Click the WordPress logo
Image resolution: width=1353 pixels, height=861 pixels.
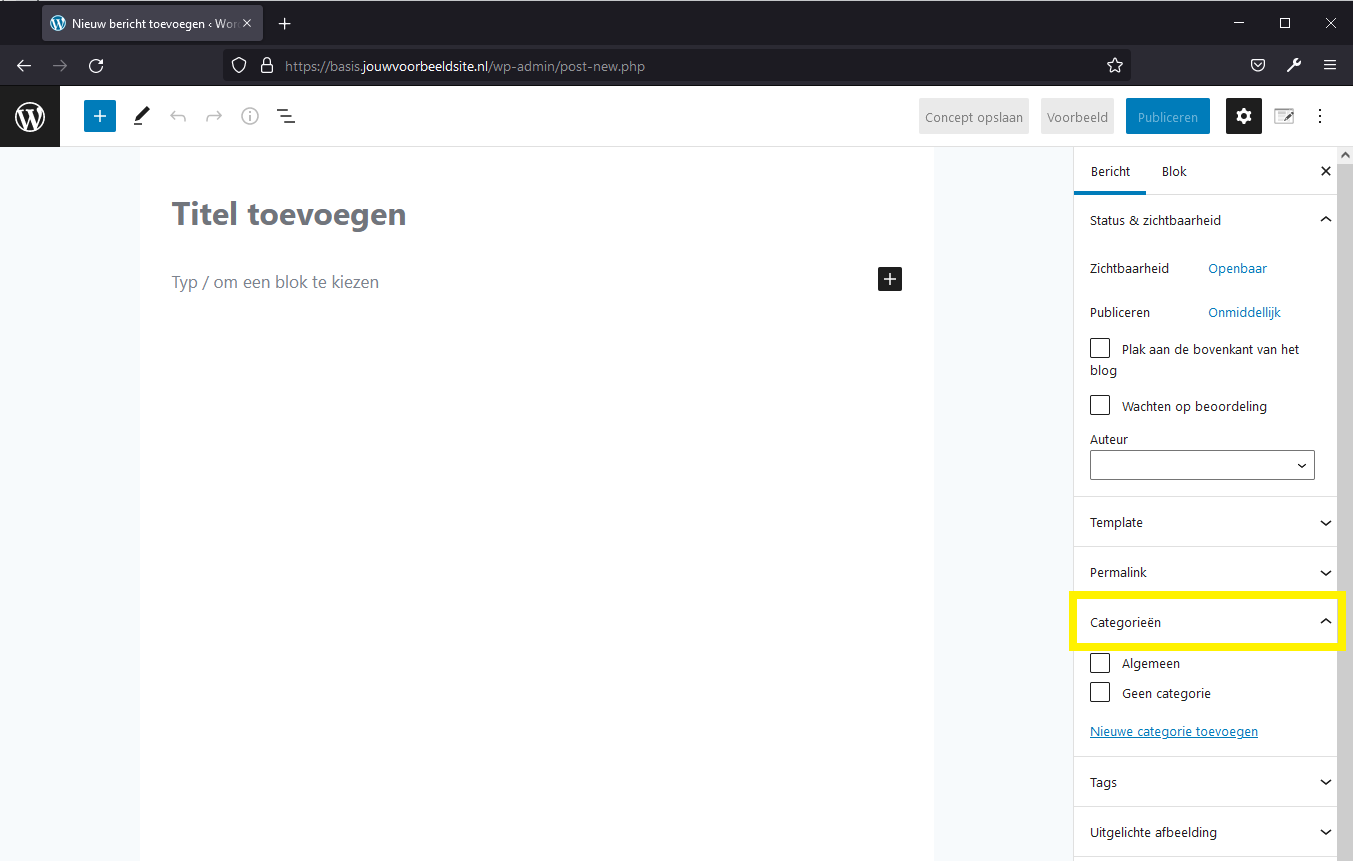(x=30, y=116)
